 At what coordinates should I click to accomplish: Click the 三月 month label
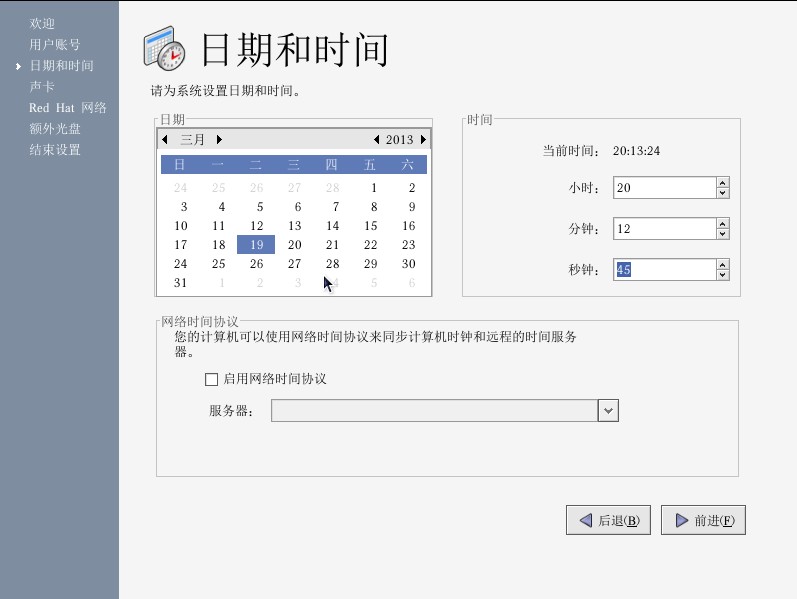point(192,139)
